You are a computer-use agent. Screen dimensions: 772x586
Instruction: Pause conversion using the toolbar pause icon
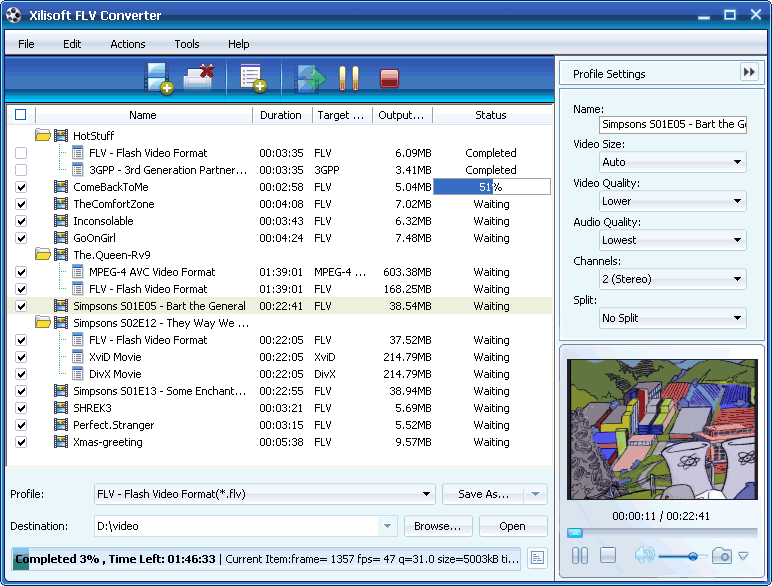click(348, 78)
